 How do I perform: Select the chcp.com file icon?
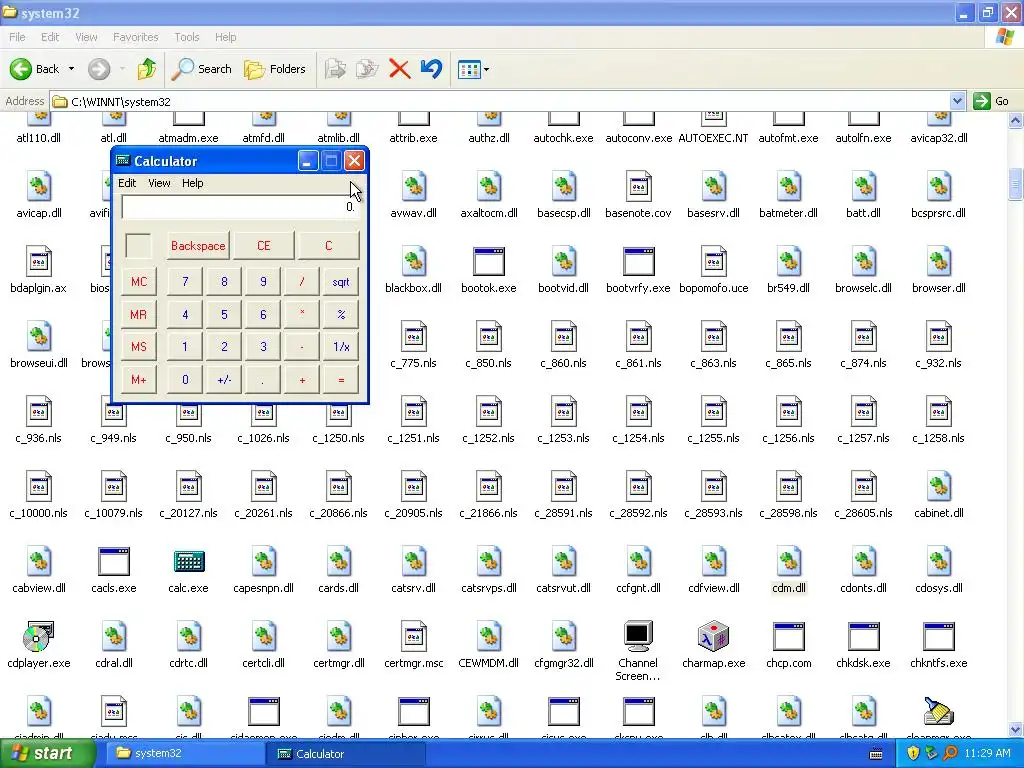coord(788,636)
